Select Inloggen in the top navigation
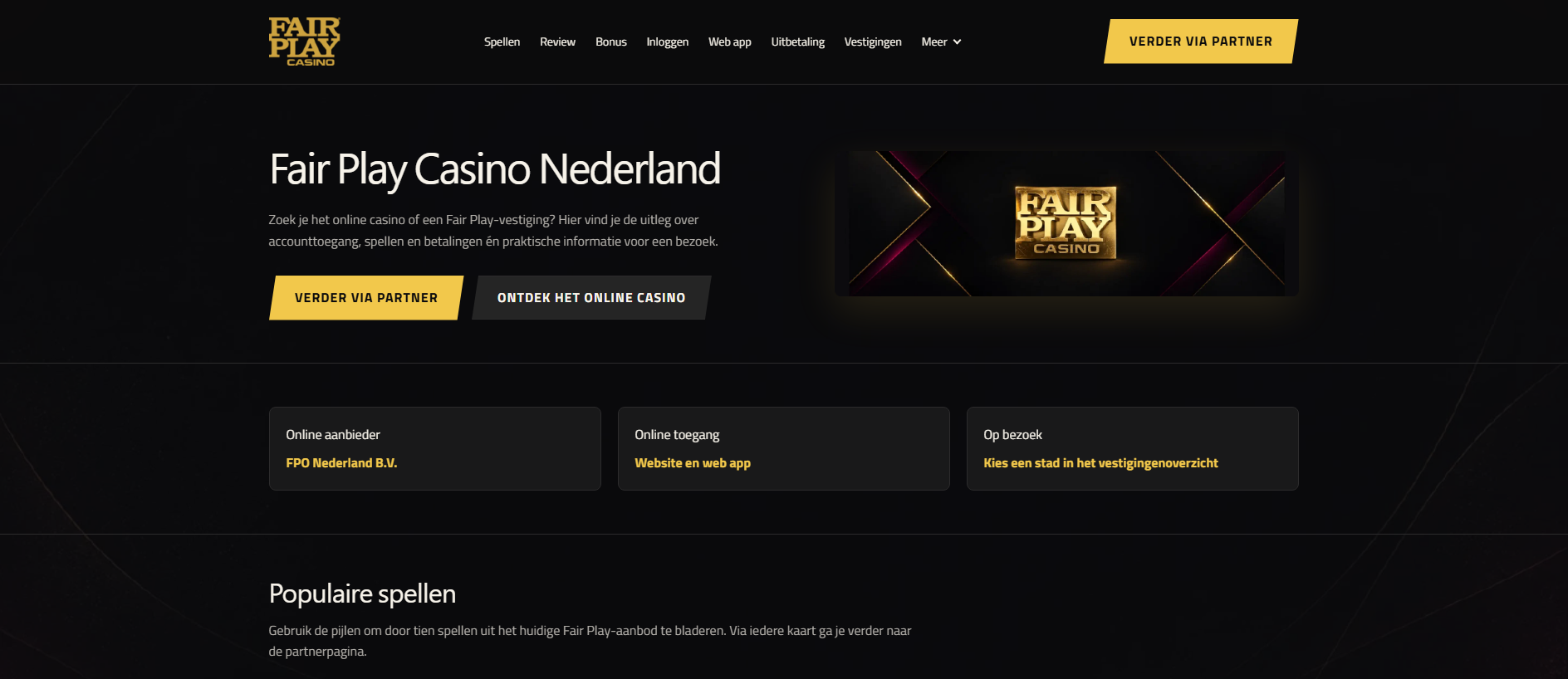 pyautogui.click(x=668, y=42)
